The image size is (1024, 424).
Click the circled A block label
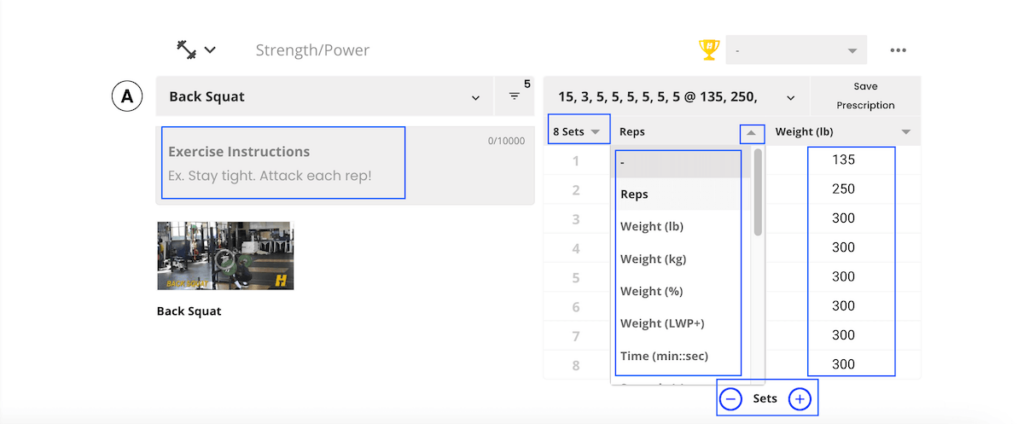pos(126,97)
